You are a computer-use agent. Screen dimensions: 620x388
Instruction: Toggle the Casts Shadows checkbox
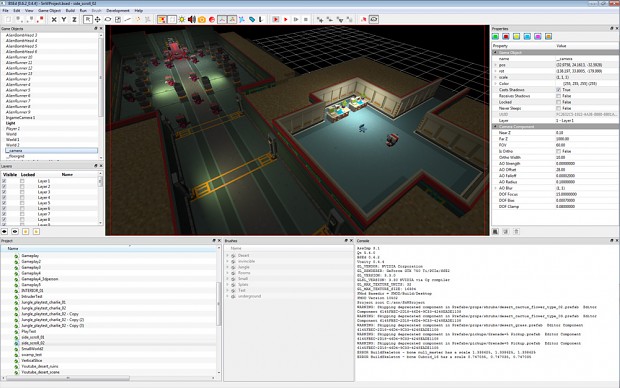[558, 90]
